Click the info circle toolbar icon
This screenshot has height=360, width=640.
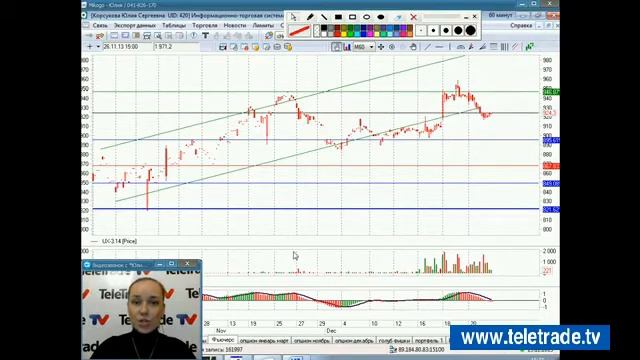pos(194,36)
